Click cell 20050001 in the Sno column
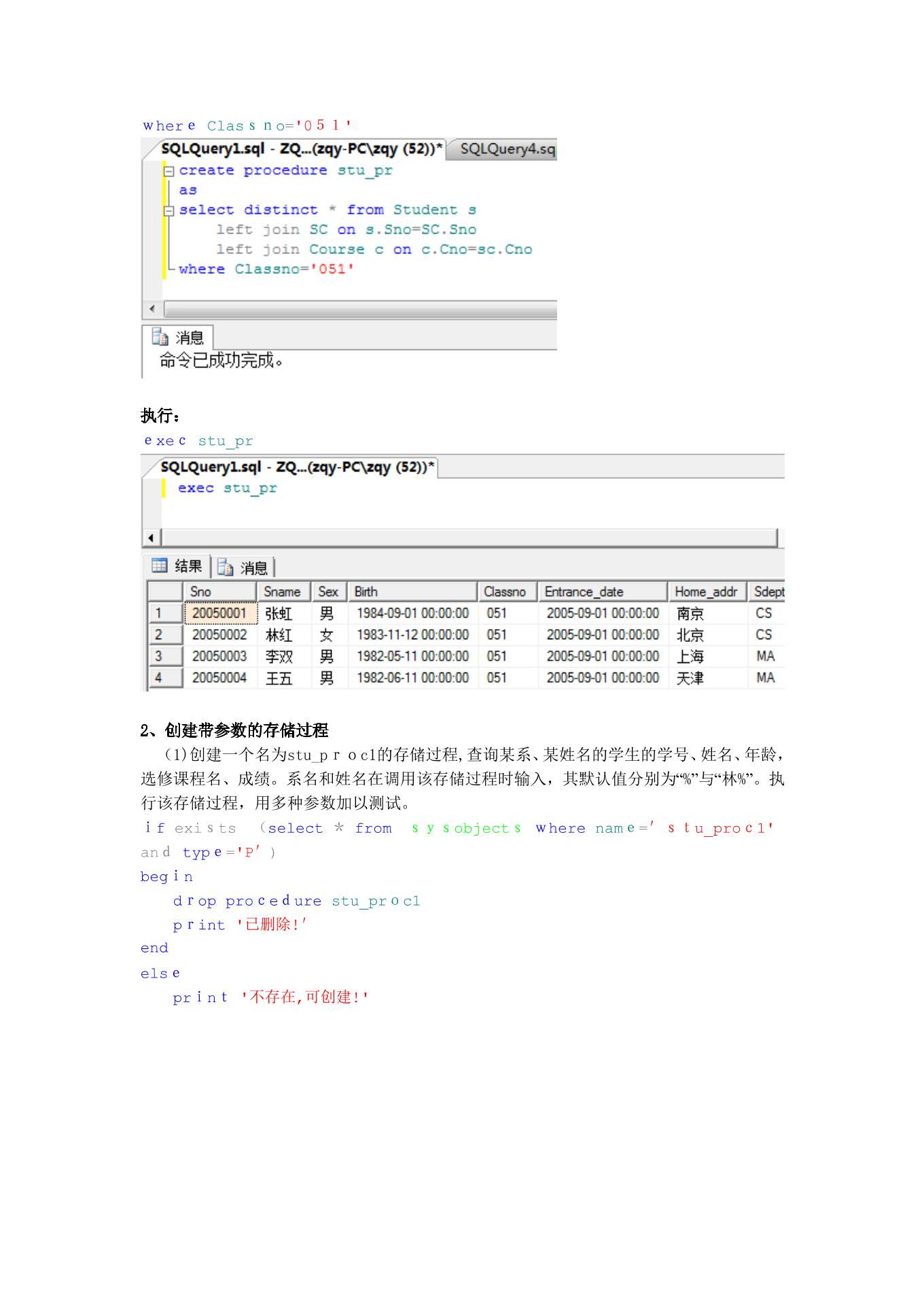 (x=221, y=613)
